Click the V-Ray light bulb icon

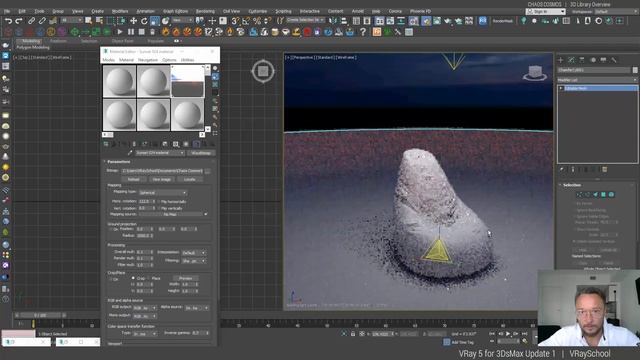tap(524, 20)
